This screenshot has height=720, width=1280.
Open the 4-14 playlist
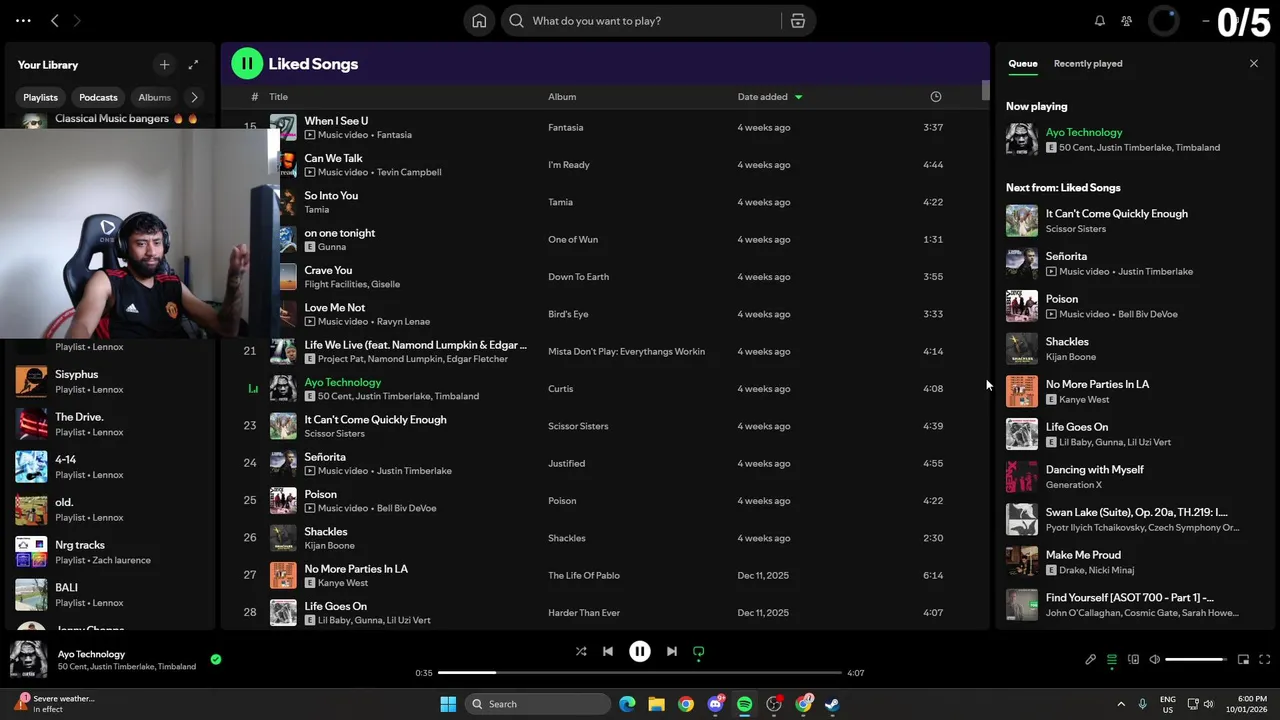coord(110,467)
